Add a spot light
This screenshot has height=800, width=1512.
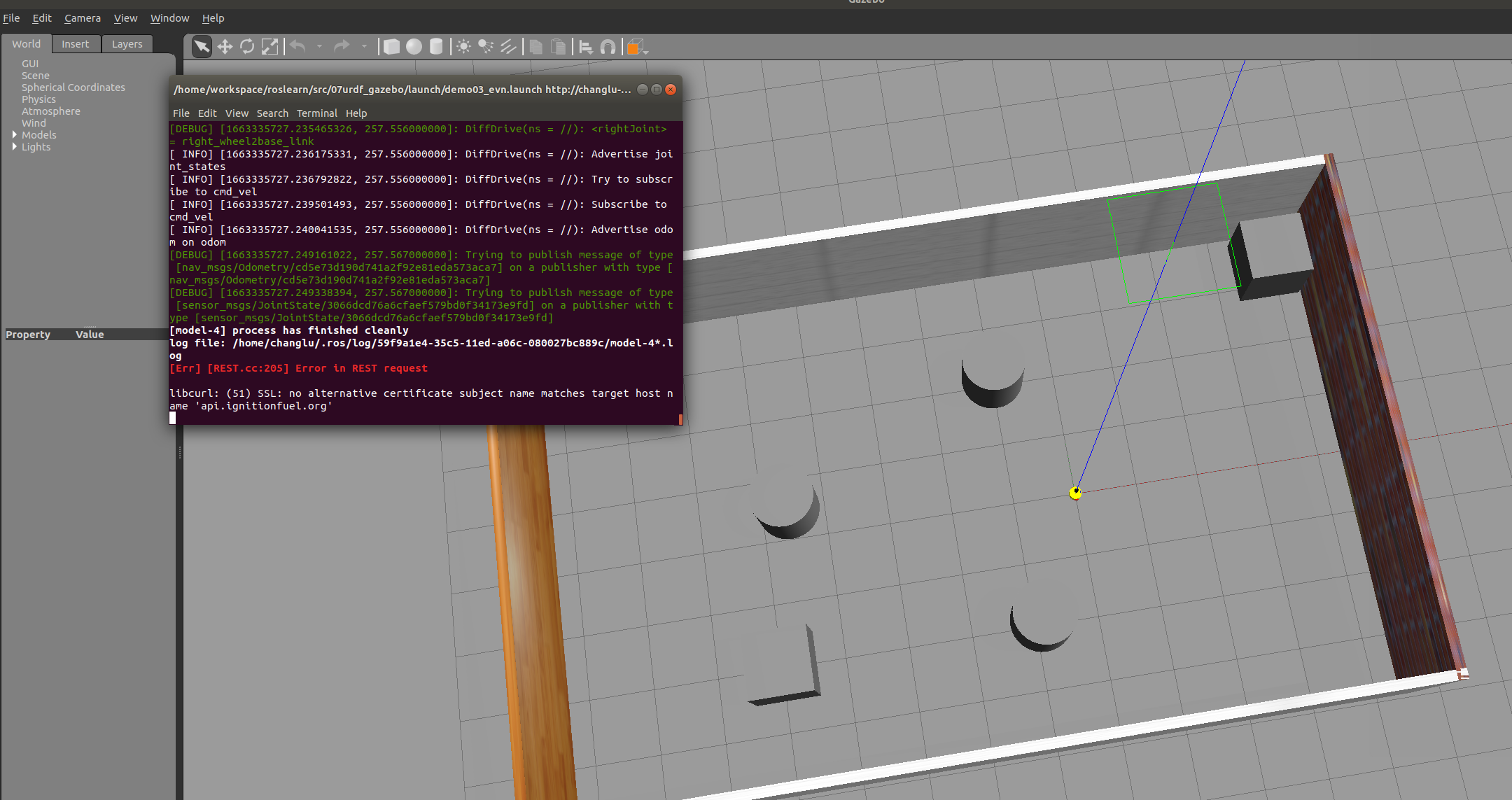click(486, 47)
